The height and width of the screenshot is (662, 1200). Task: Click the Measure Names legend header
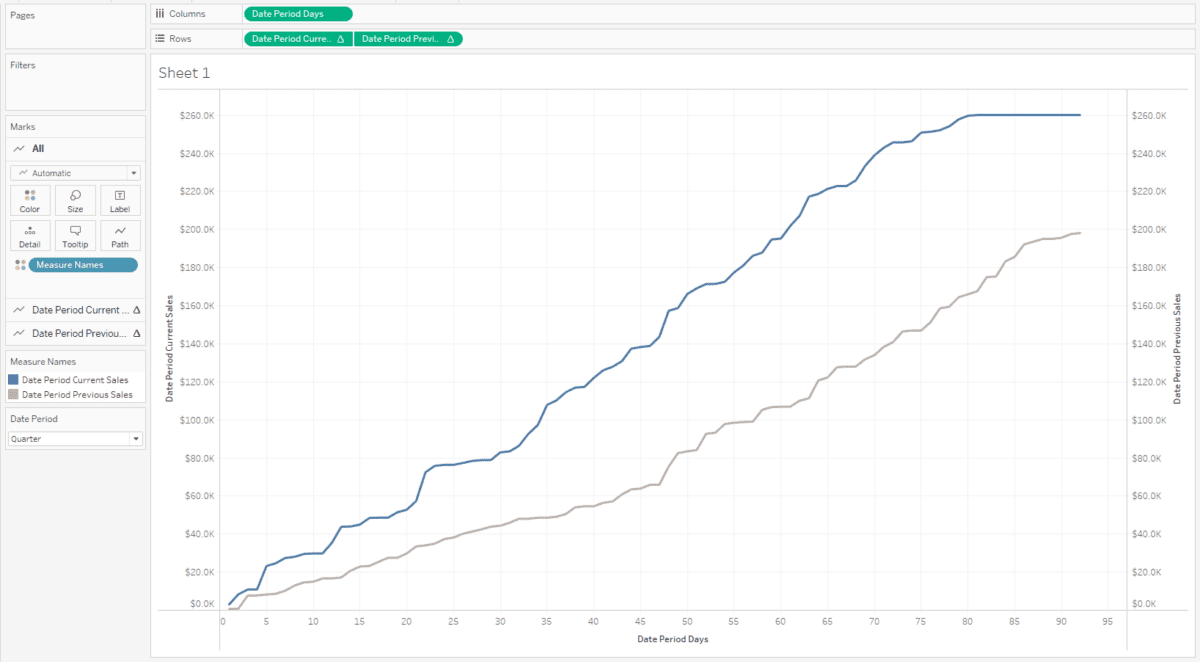point(43,362)
